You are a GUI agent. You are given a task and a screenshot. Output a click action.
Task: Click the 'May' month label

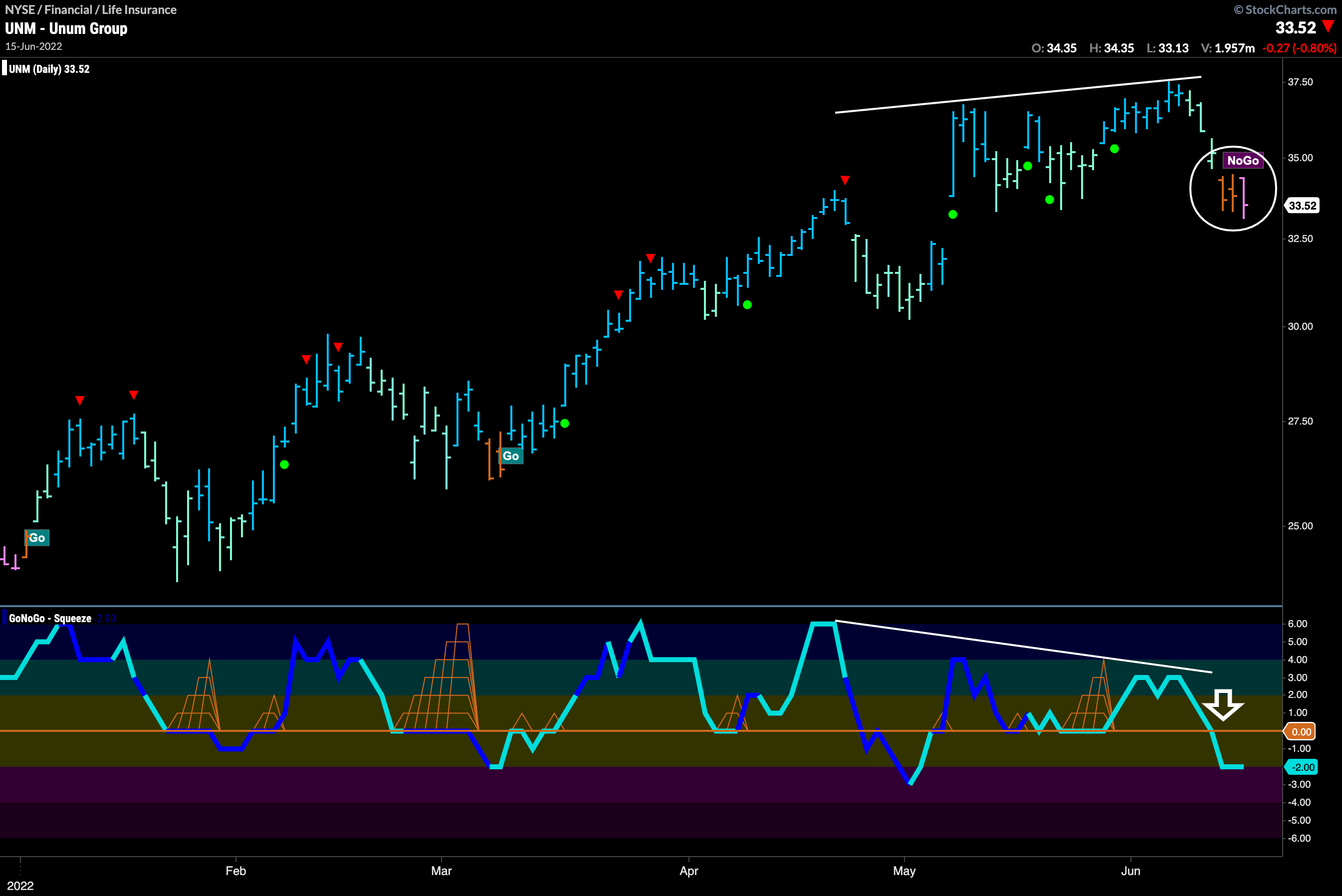pos(904,871)
